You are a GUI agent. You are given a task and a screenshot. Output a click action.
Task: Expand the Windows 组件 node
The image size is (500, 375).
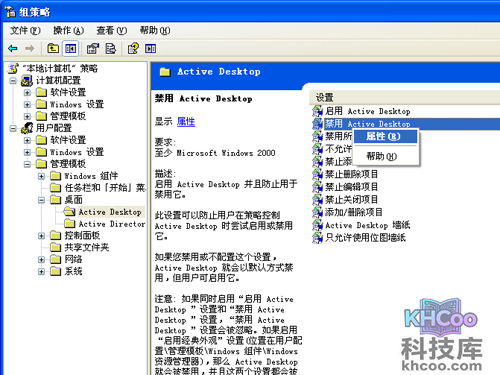pyautogui.click(x=41, y=176)
